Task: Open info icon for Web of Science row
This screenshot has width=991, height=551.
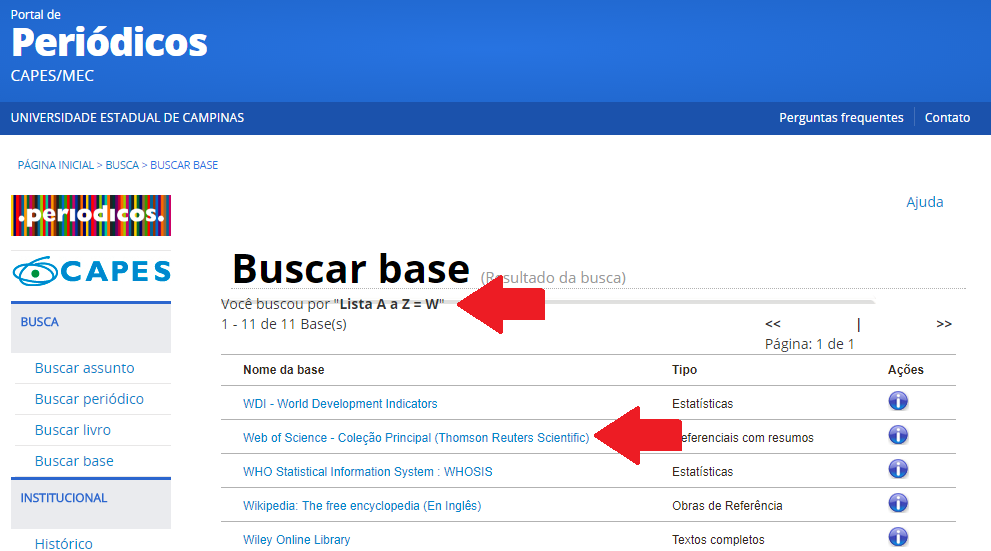Action: coord(898,435)
